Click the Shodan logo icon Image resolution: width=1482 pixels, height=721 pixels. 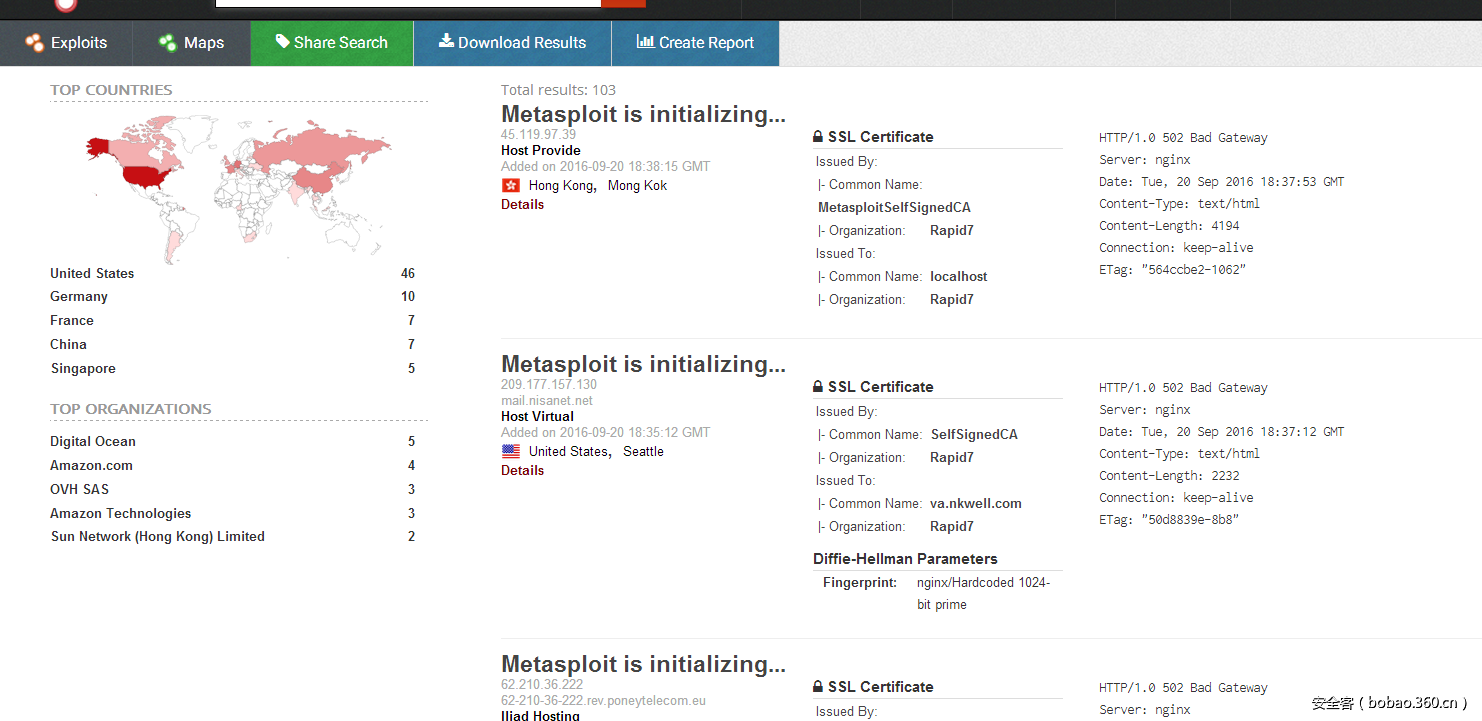point(66,4)
